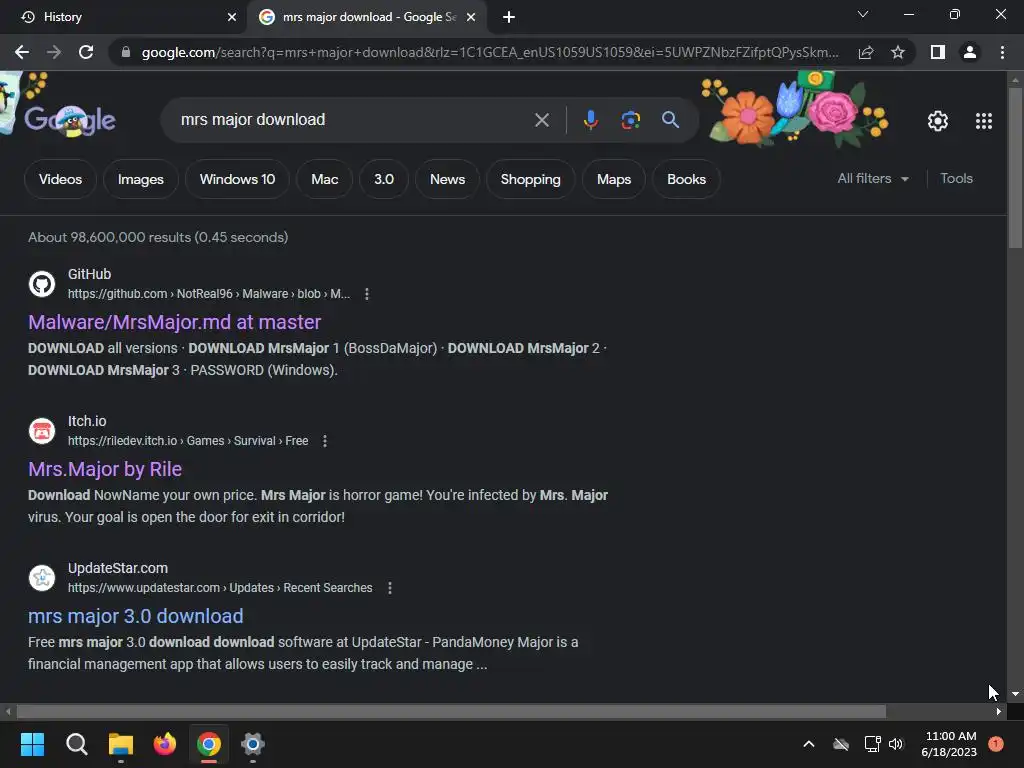The height and width of the screenshot is (768, 1024).
Task: Start voice search with microphone
Action: pyautogui.click(x=590, y=120)
